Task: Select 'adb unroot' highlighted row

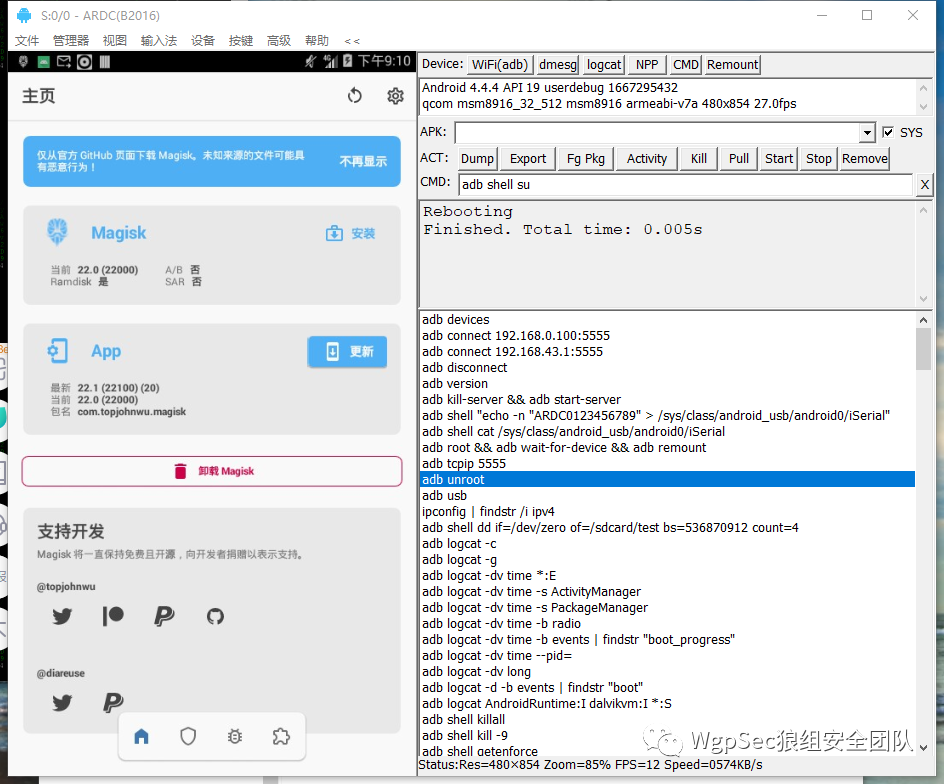Action: click(667, 479)
